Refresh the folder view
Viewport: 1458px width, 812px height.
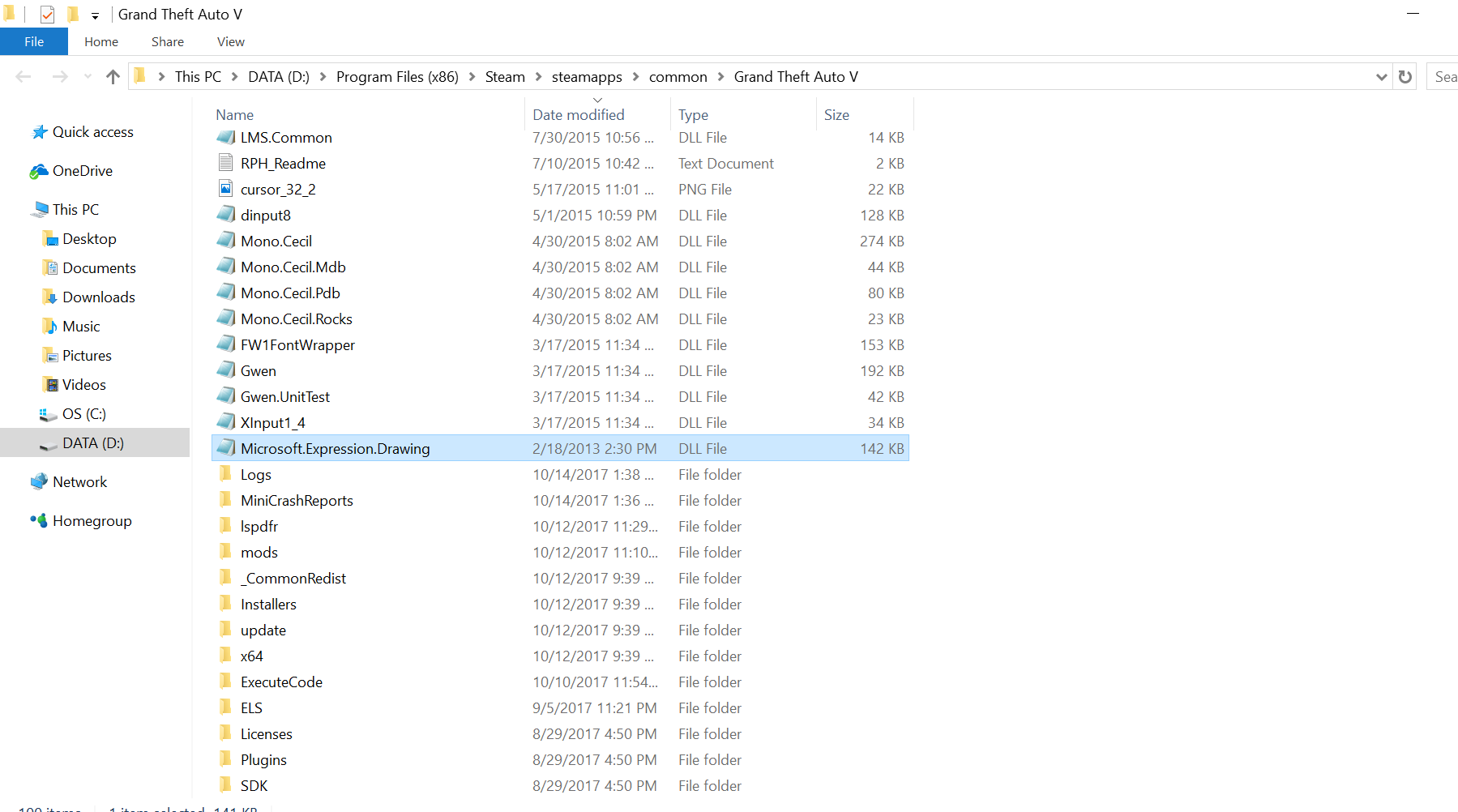pyautogui.click(x=1405, y=77)
